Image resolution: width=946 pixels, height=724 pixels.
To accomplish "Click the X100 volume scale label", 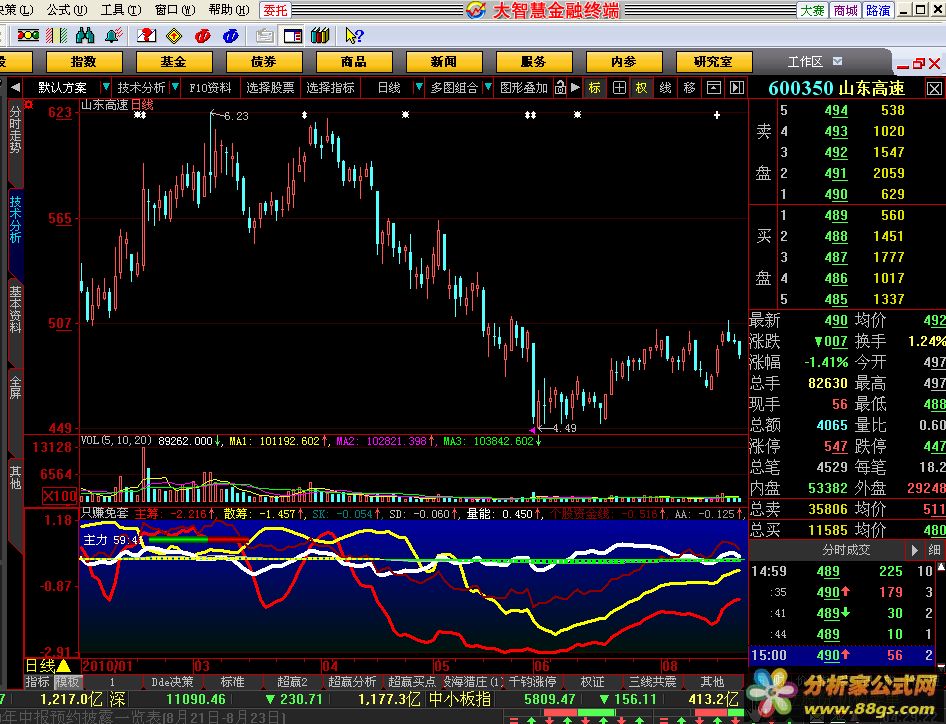I will coord(59,496).
